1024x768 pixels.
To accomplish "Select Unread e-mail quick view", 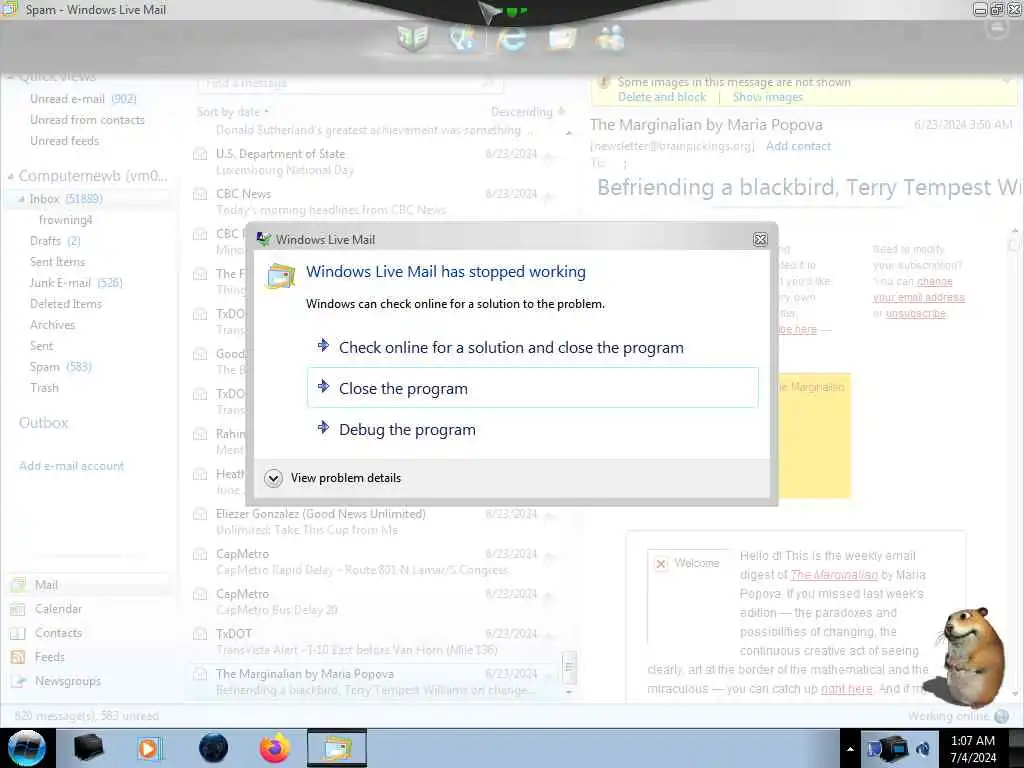I will click(x=83, y=99).
